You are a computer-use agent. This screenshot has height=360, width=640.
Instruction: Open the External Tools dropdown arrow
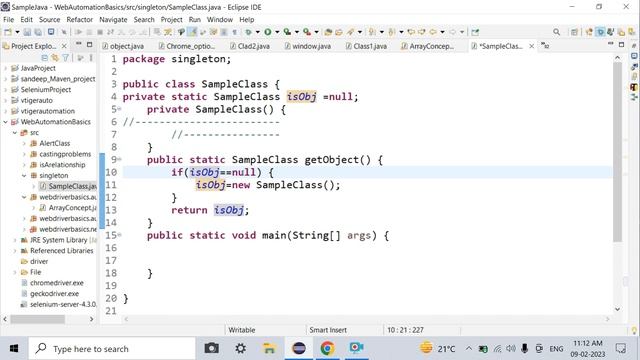(316, 32)
